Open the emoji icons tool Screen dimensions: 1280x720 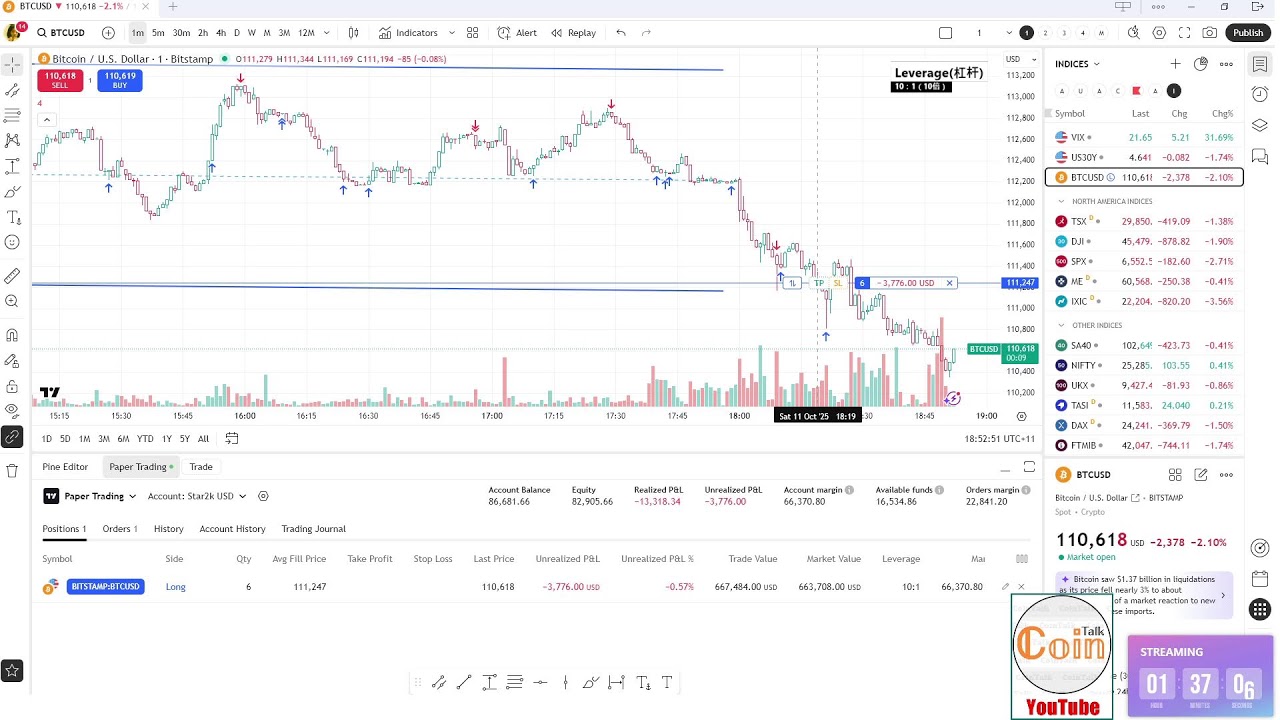[12, 242]
